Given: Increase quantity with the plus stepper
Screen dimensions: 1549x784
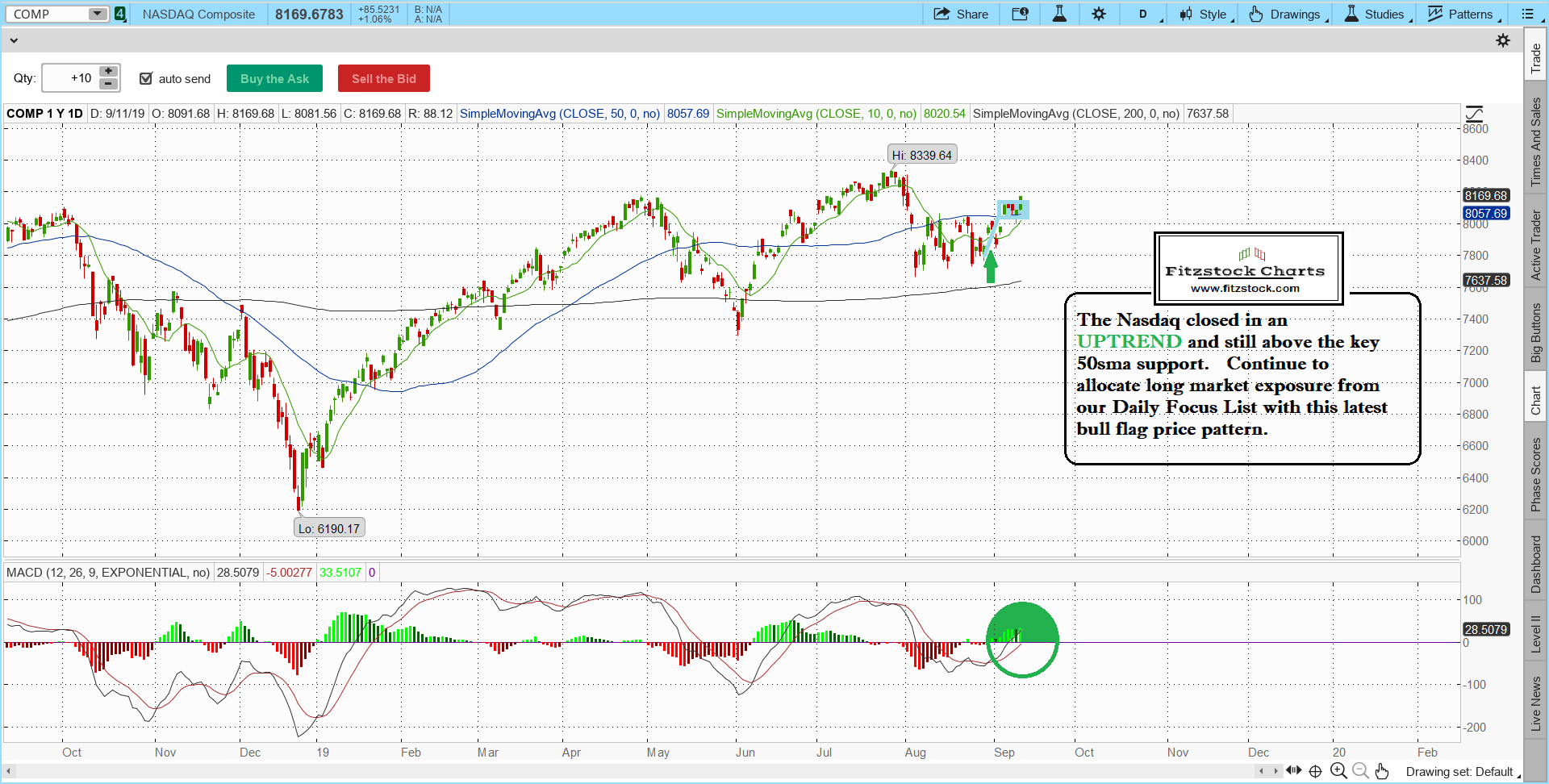Looking at the screenshot, I should (108, 72).
